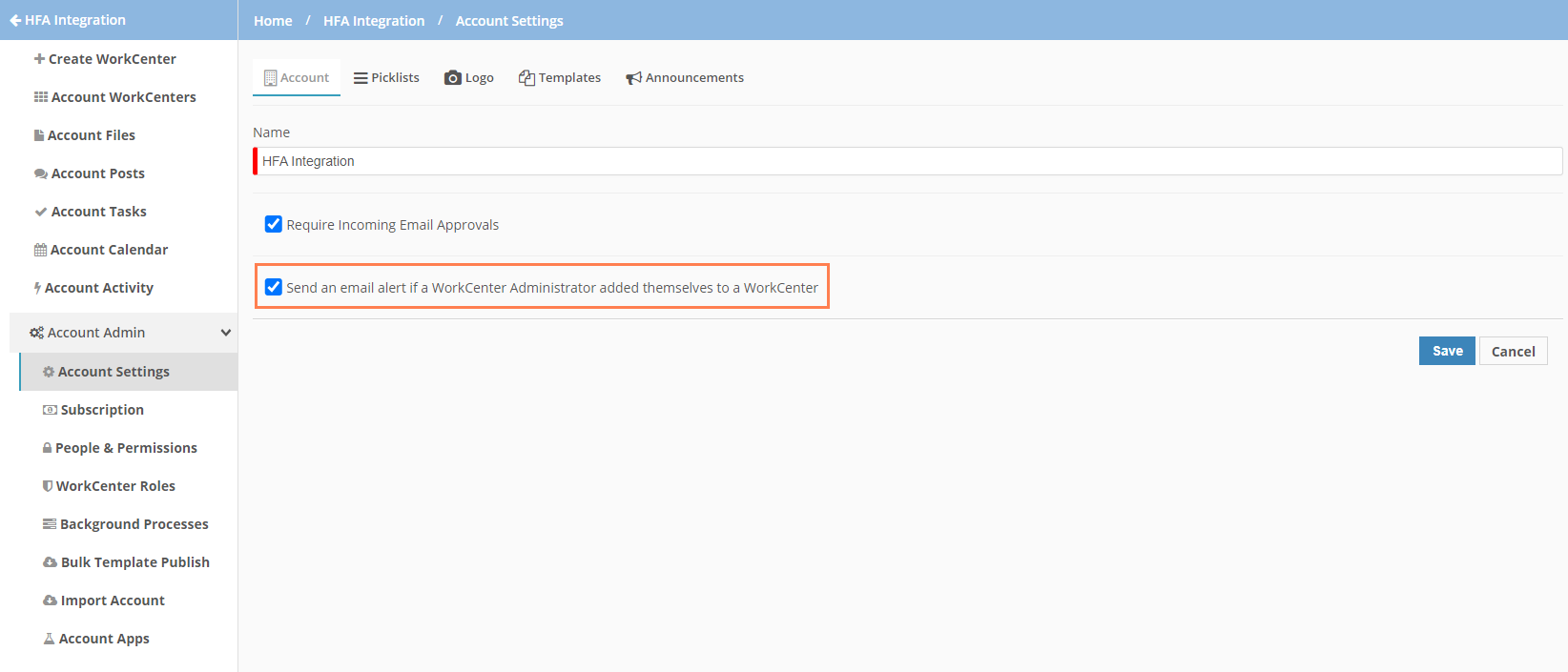
Task: Click the shield icon beside WorkCenter Roles
Action: coord(48,486)
